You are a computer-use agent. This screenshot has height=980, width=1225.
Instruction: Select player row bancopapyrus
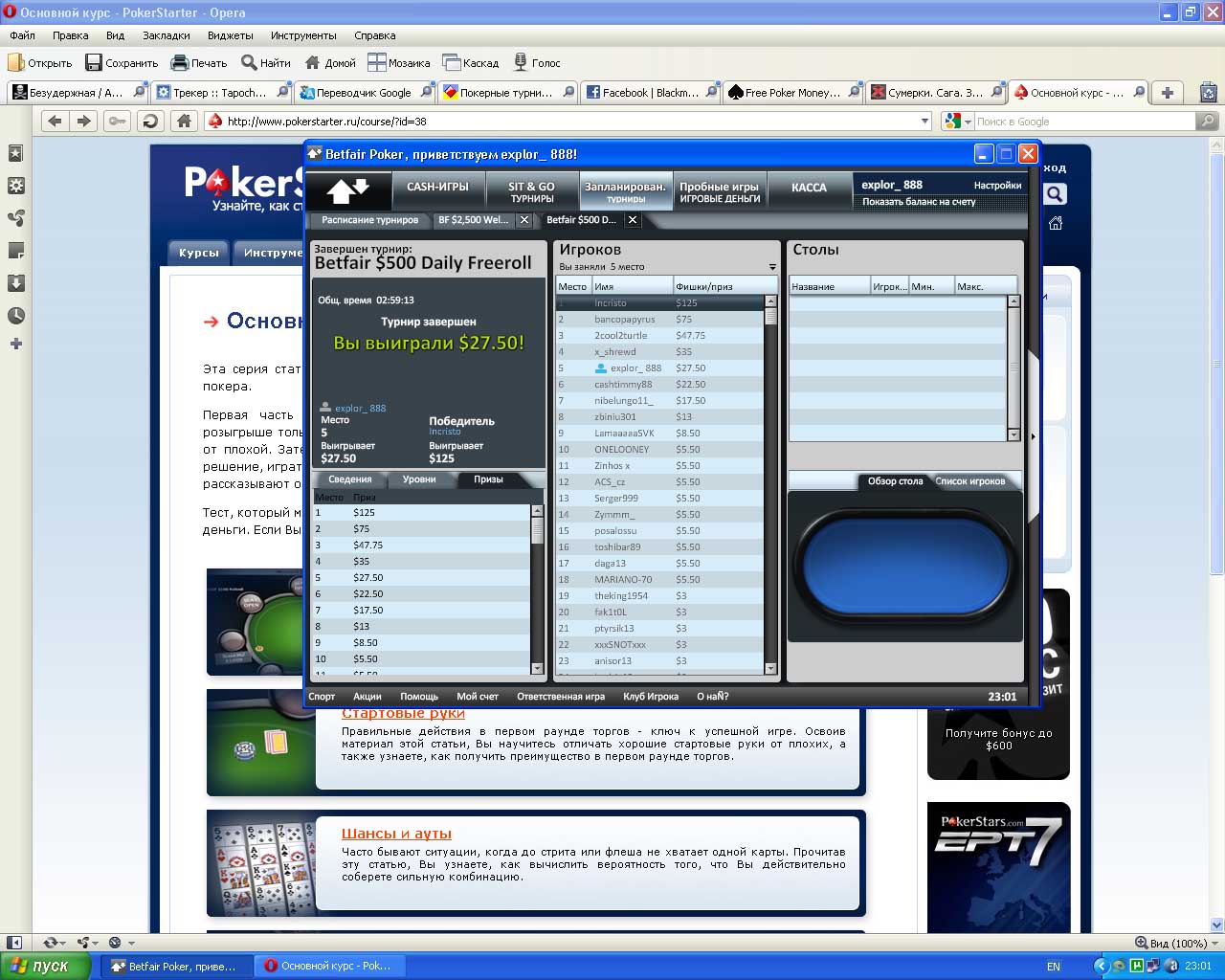pos(660,320)
